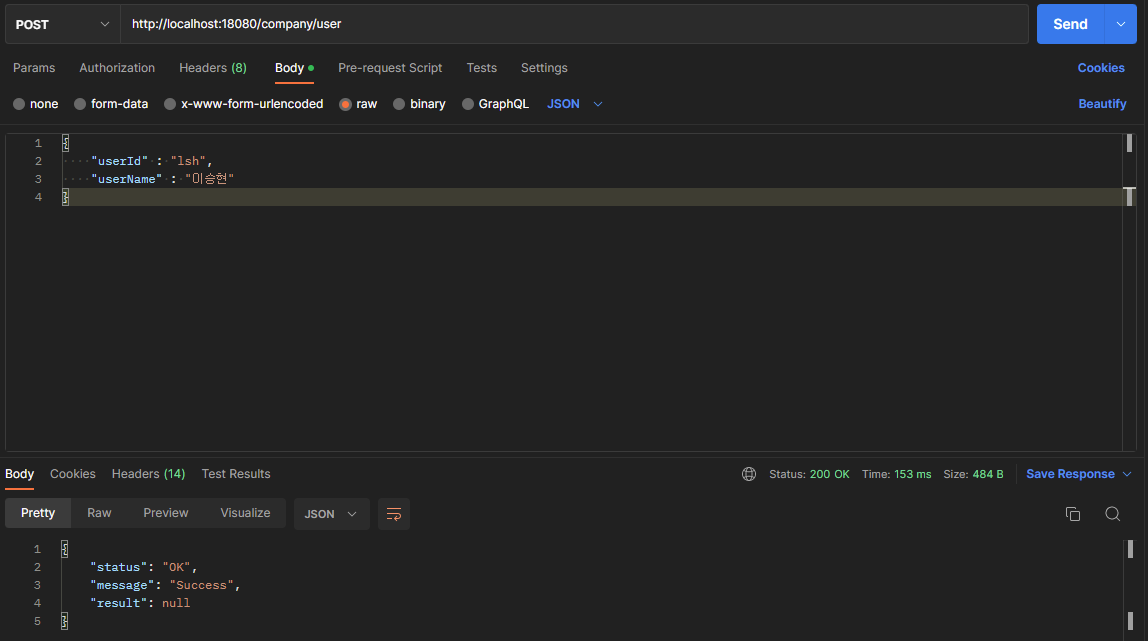Switch response view to Raw
1148x641 pixels.
(99, 513)
